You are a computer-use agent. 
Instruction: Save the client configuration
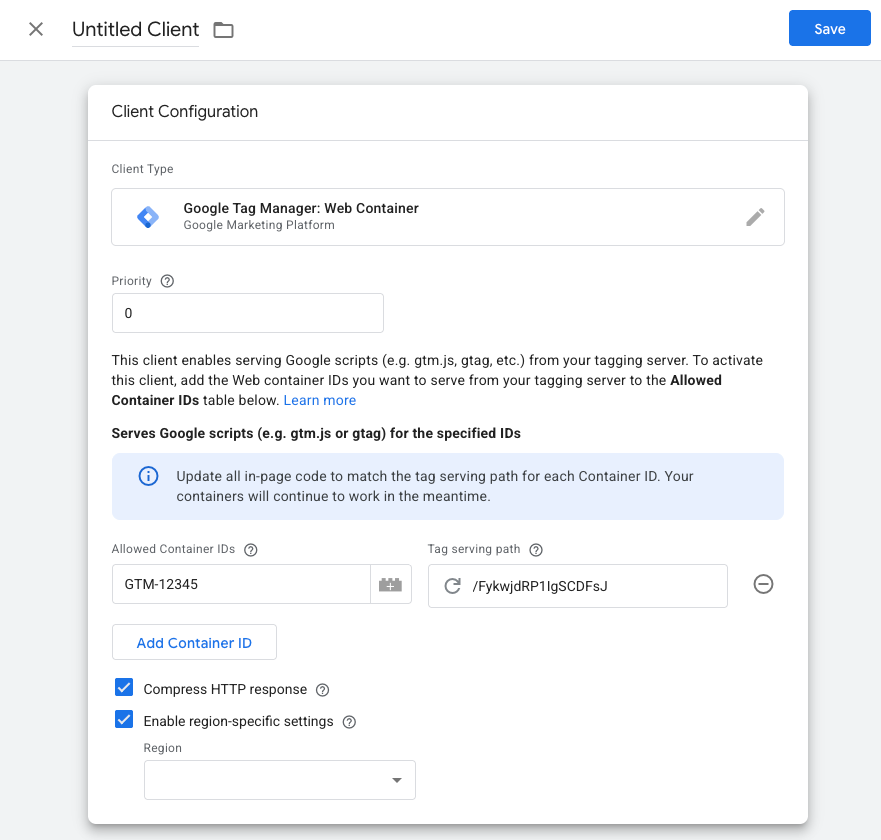click(x=829, y=29)
